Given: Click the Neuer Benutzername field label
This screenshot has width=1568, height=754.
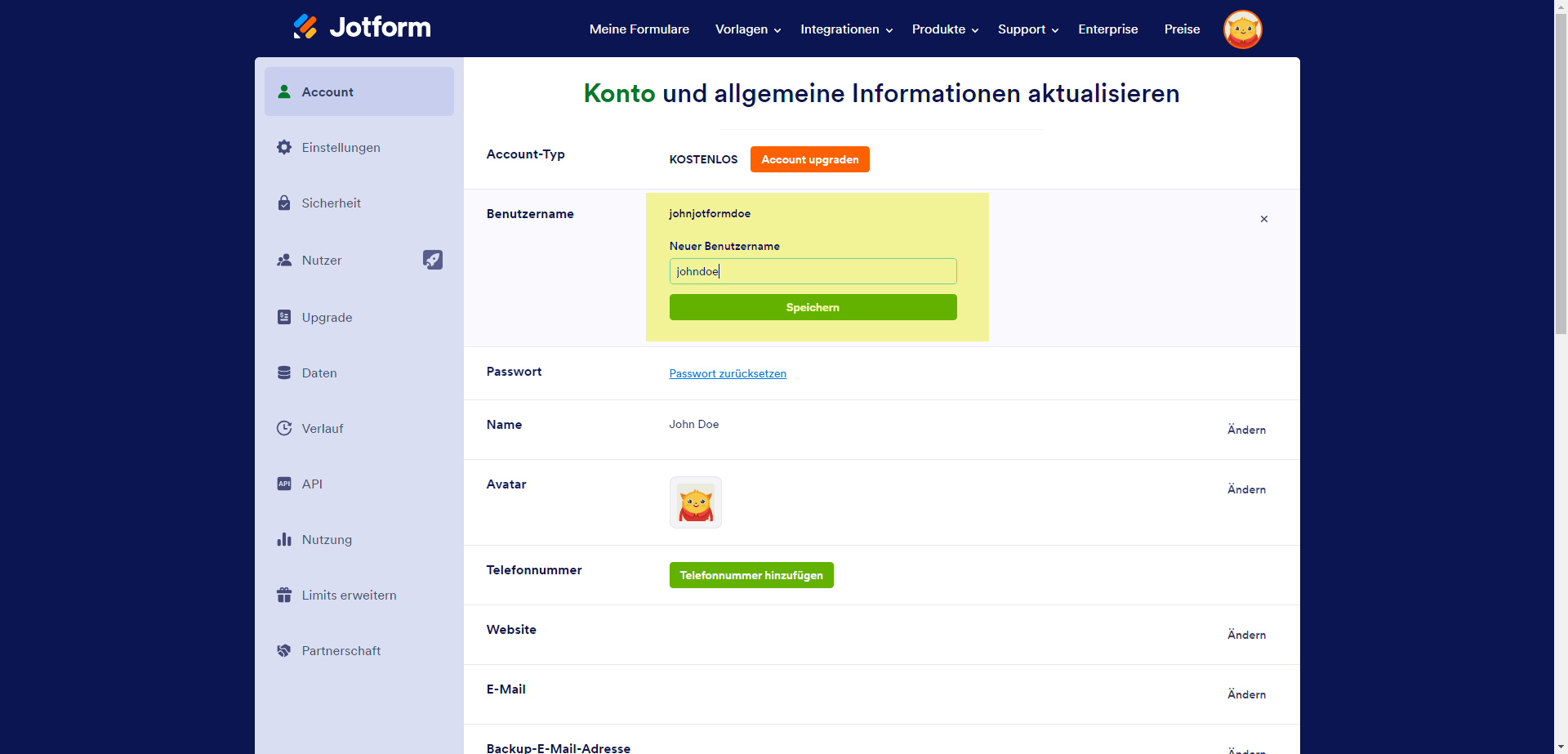Looking at the screenshot, I should point(724,246).
